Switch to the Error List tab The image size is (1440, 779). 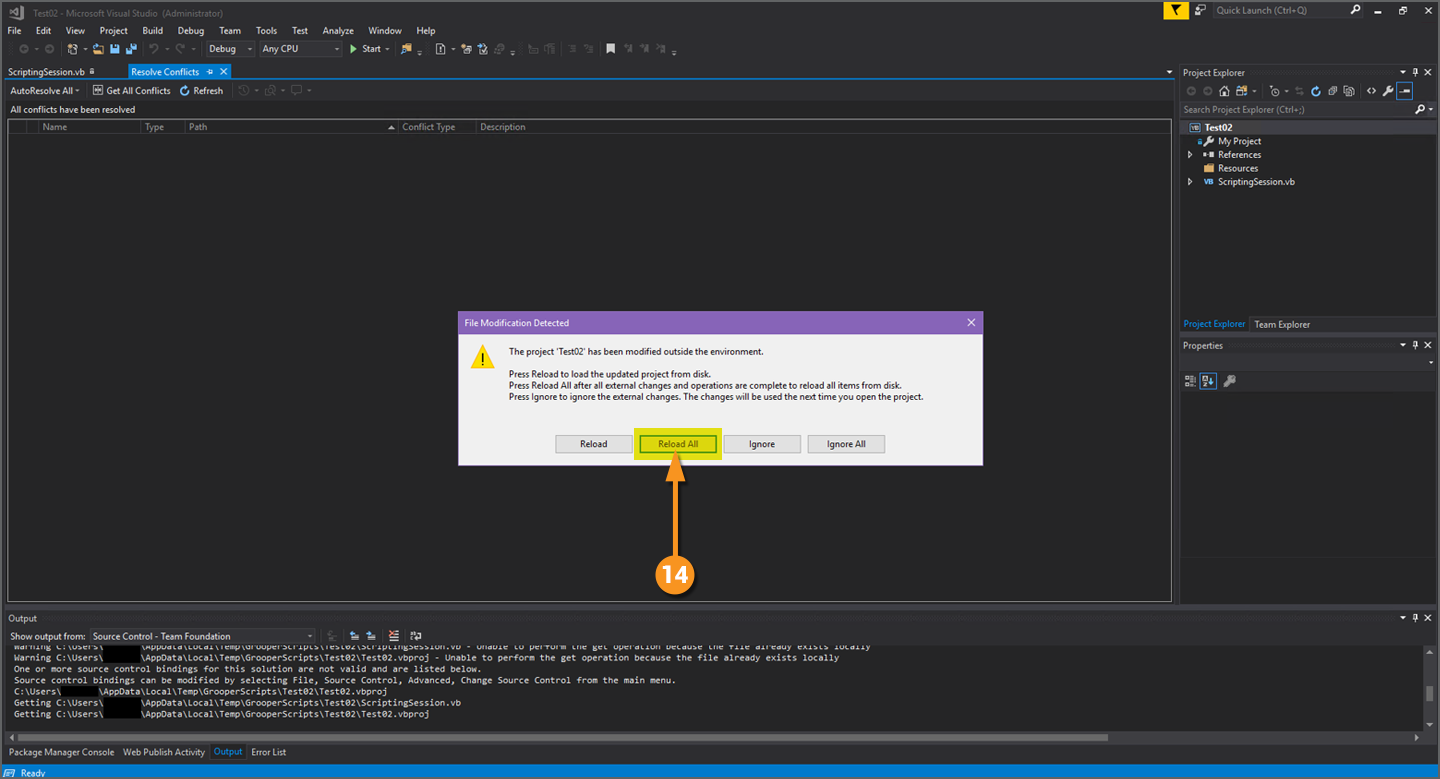pos(268,752)
